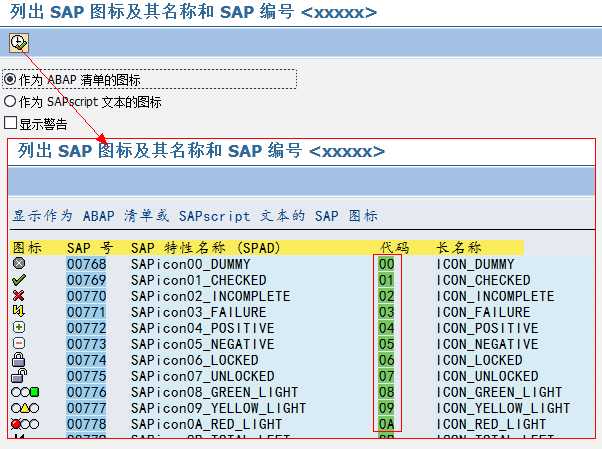Screen dimensions: 602x449
Task: Click the yellow lightning ICON_FAILURE icon
Action: coord(18,311)
